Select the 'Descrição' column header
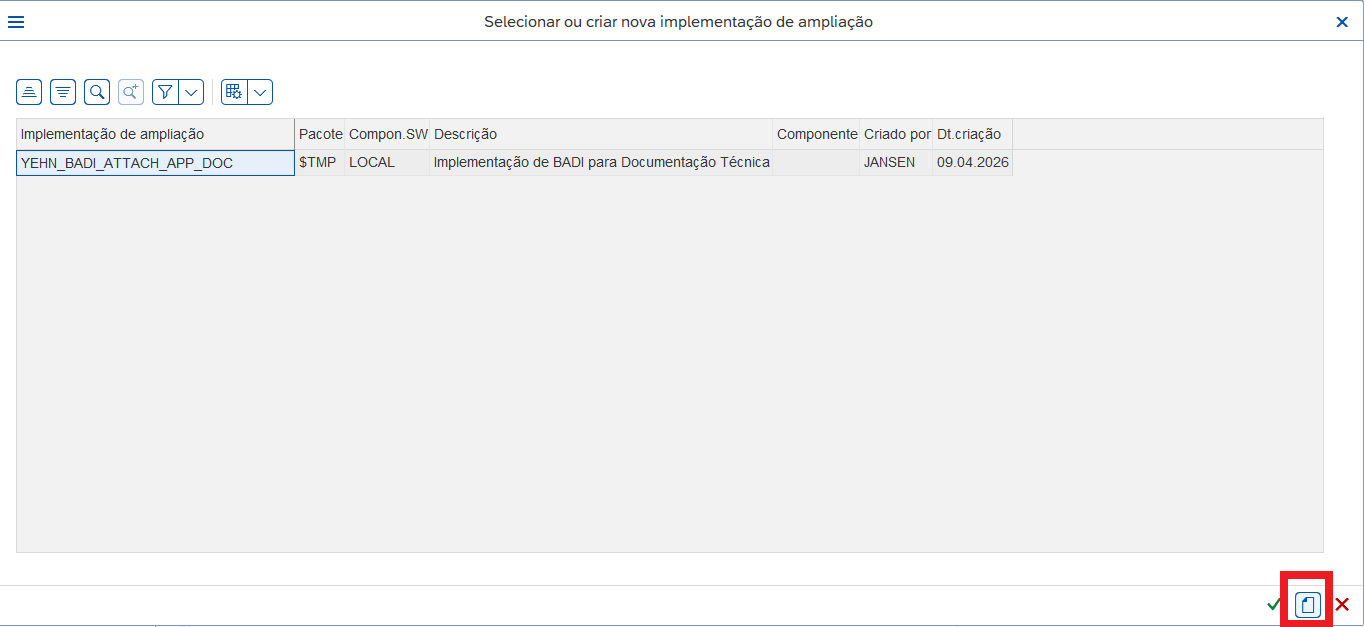 [x=601, y=134]
